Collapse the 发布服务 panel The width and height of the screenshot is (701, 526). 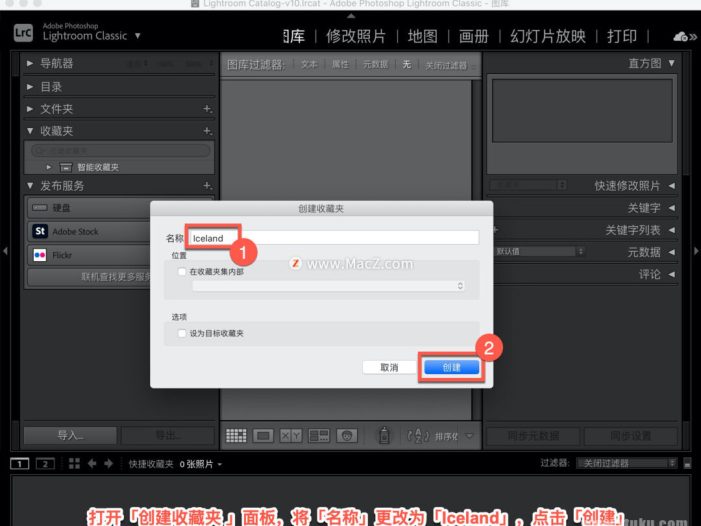(x=30, y=185)
